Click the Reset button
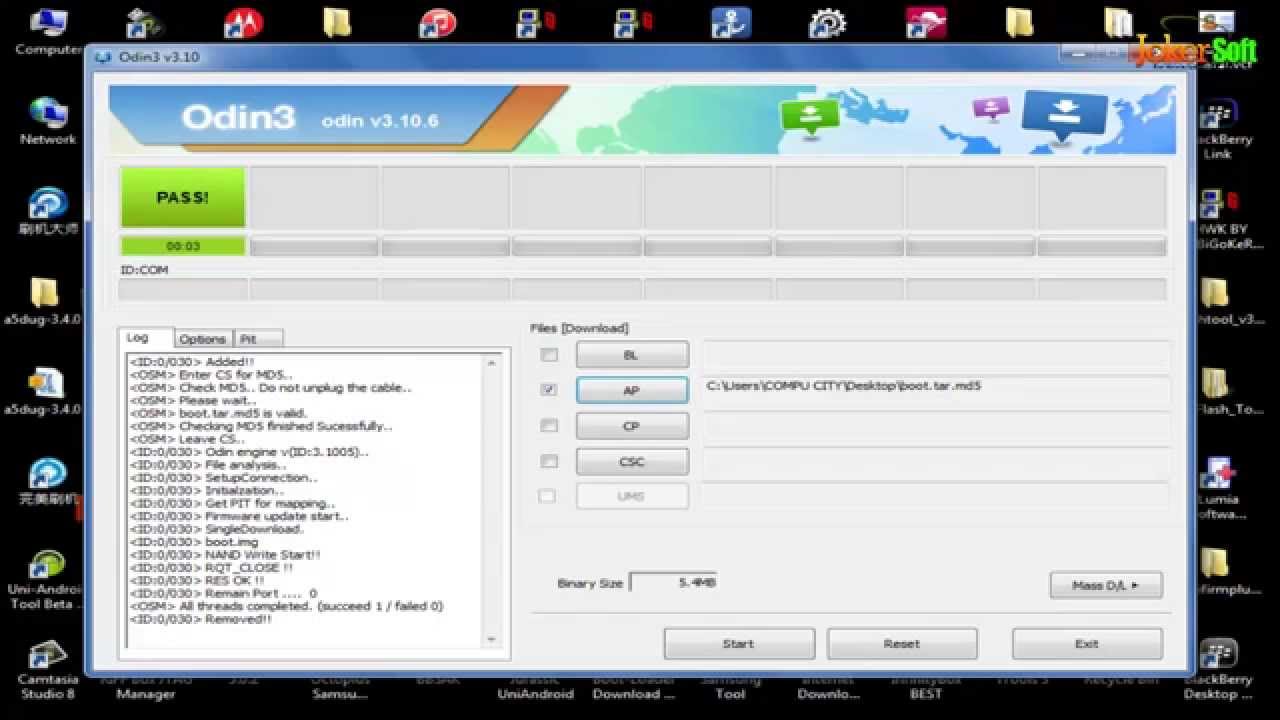The image size is (1280, 720). pos(902,643)
